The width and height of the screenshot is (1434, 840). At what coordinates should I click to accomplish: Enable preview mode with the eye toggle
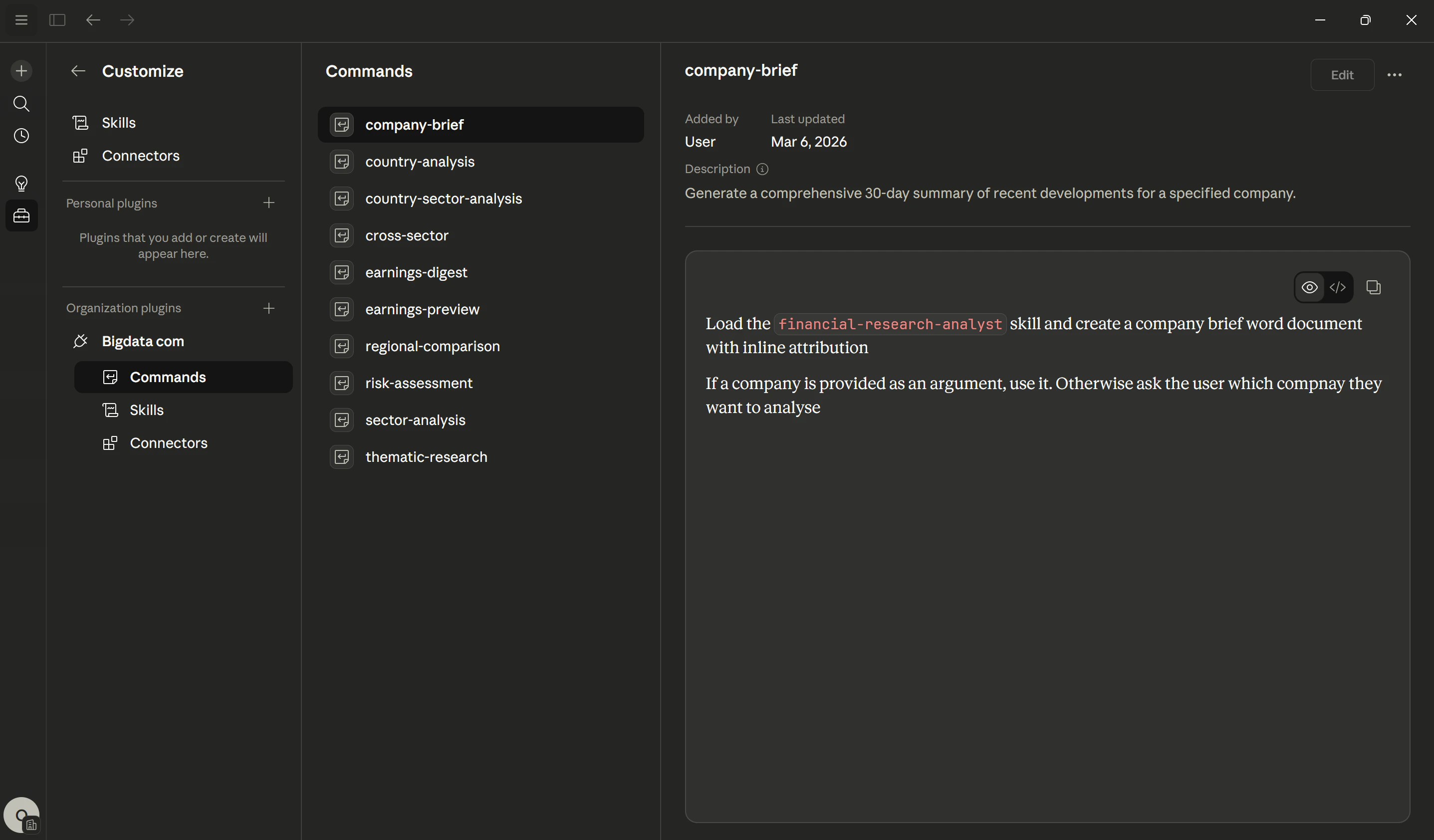point(1310,287)
